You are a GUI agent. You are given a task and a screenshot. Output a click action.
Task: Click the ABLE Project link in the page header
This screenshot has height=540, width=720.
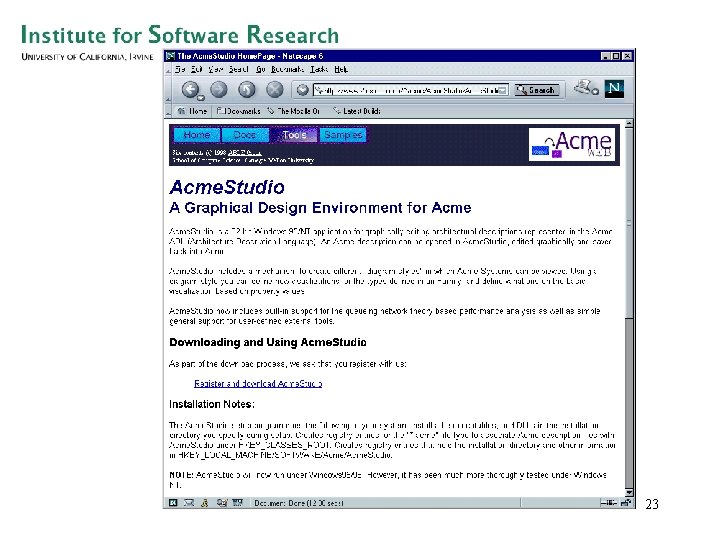tap(245, 152)
